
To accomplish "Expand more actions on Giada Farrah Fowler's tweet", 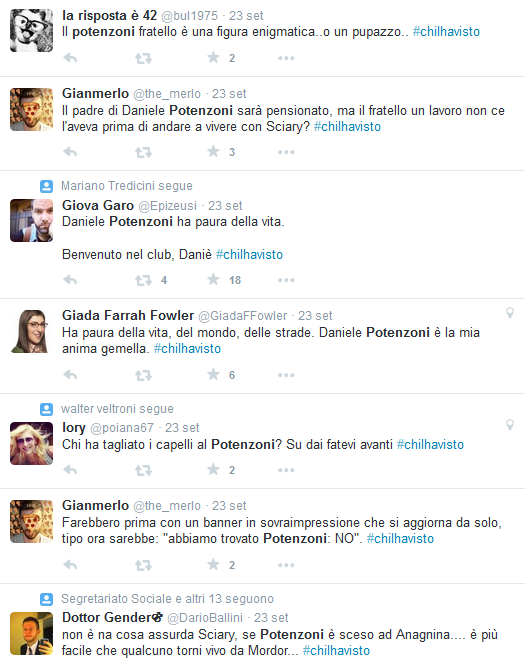I will point(286,375).
